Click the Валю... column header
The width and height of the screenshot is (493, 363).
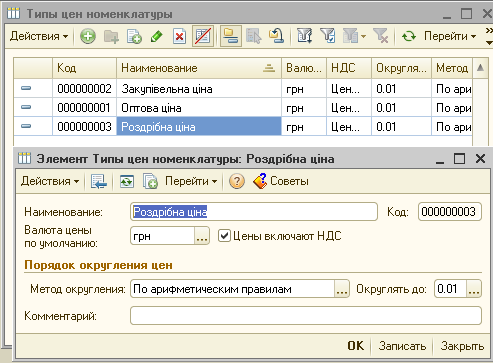(304, 68)
